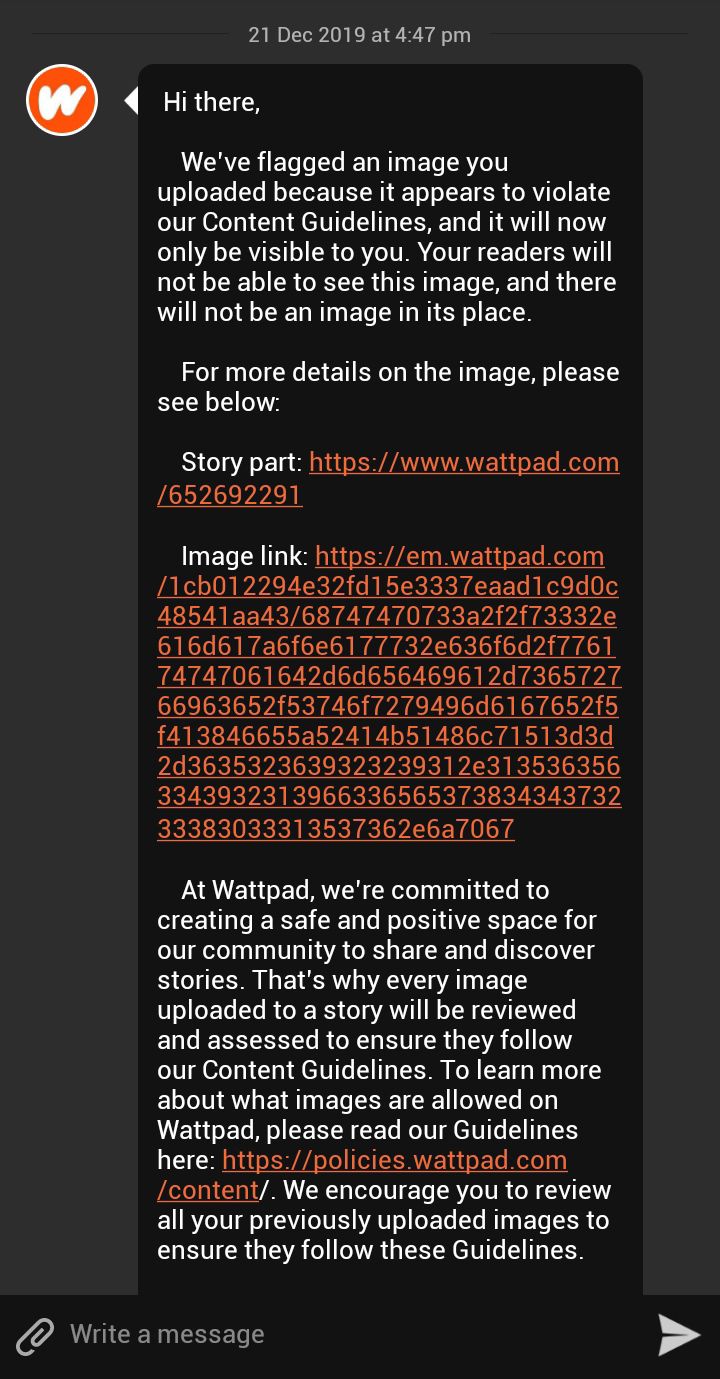Image resolution: width=720 pixels, height=1379 pixels.
Task: Tap the 'For more details on the image' text
Action: pyautogui.click(x=388, y=387)
